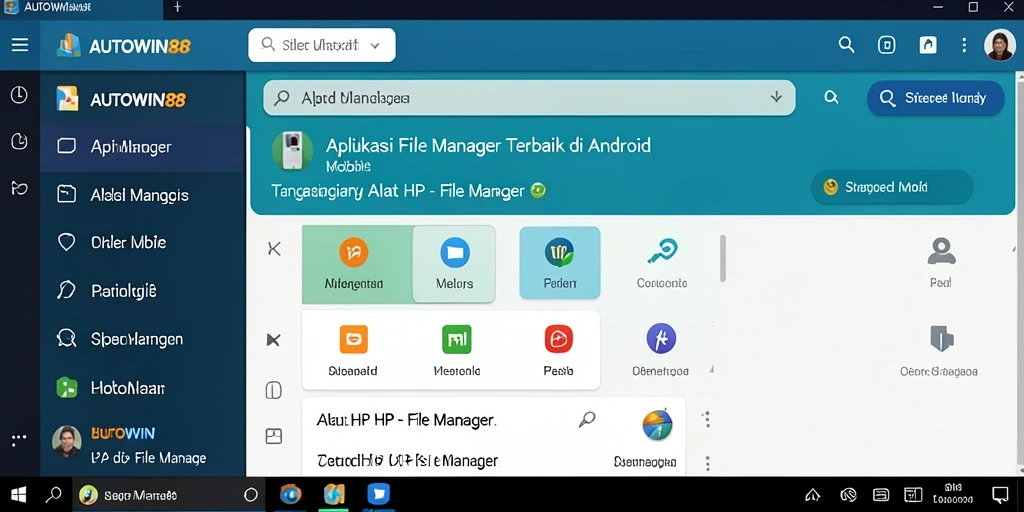The width and height of the screenshot is (1024, 512).
Task: Open three-dot menu for the bottom list row
Action: (x=707, y=464)
